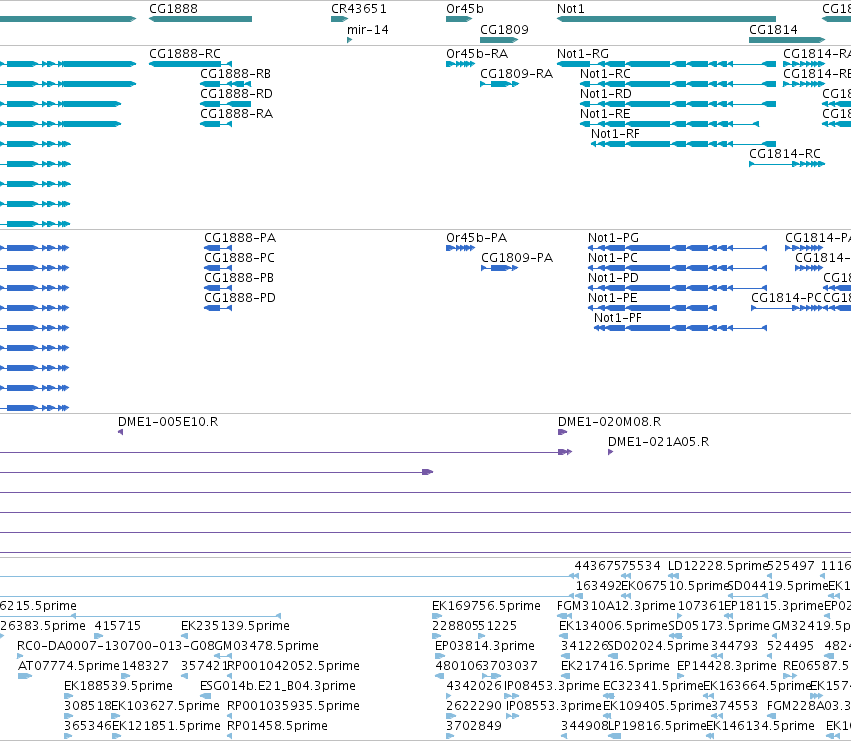Select the CG1809 gene label
Image resolution: width=851 pixels, height=741 pixels.
point(504,30)
